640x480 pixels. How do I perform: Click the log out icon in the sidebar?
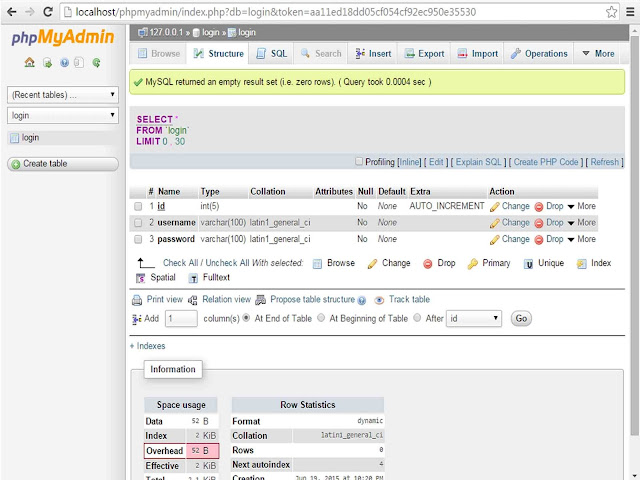click(47, 62)
